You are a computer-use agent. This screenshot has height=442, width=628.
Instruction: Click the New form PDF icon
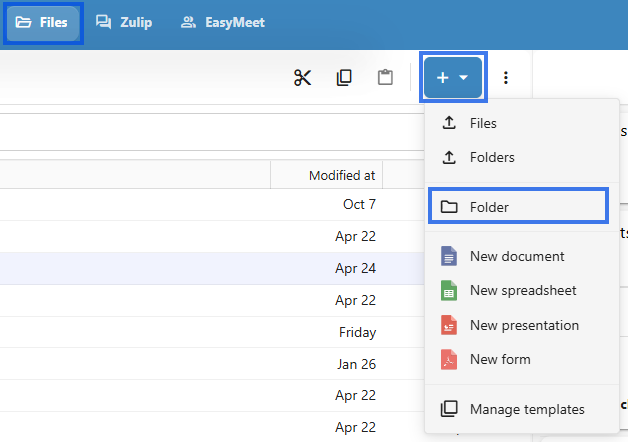coord(449,359)
